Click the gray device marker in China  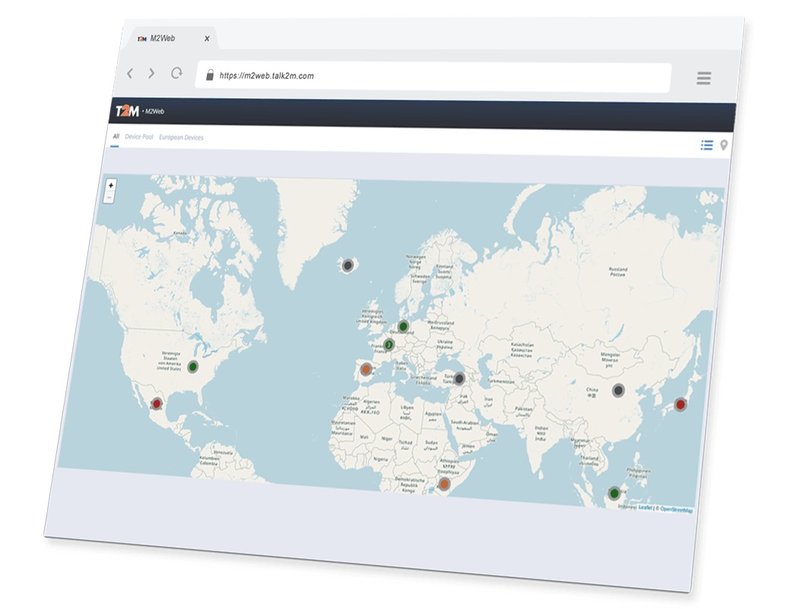click(618, 390)
